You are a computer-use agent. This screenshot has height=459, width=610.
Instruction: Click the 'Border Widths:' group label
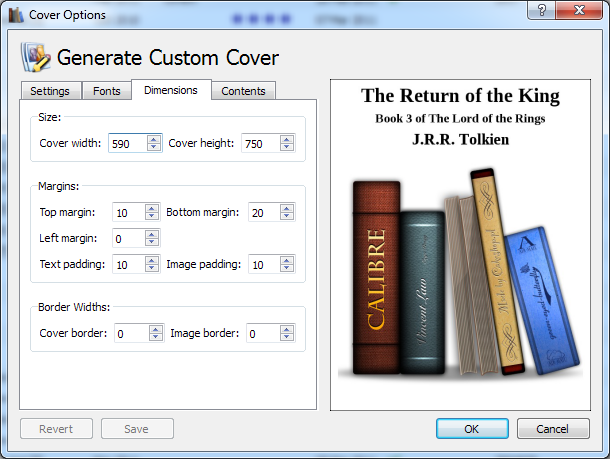pos(74,307)
